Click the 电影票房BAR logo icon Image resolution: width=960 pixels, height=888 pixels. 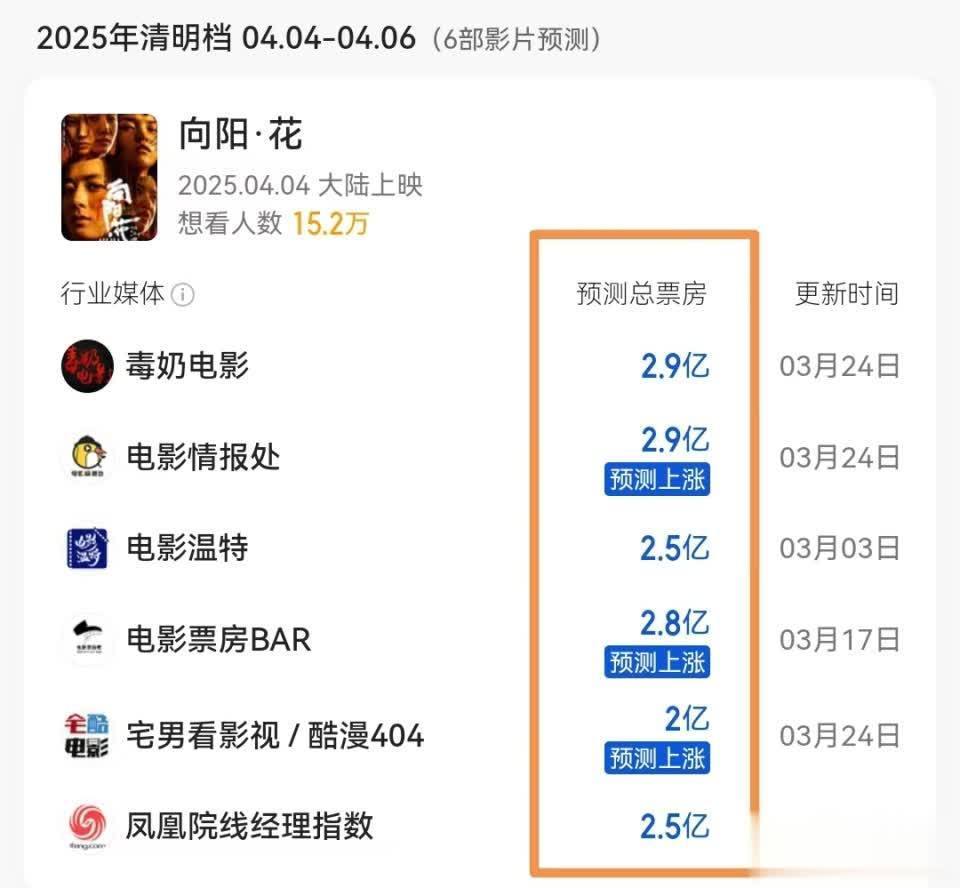point(88,639)
